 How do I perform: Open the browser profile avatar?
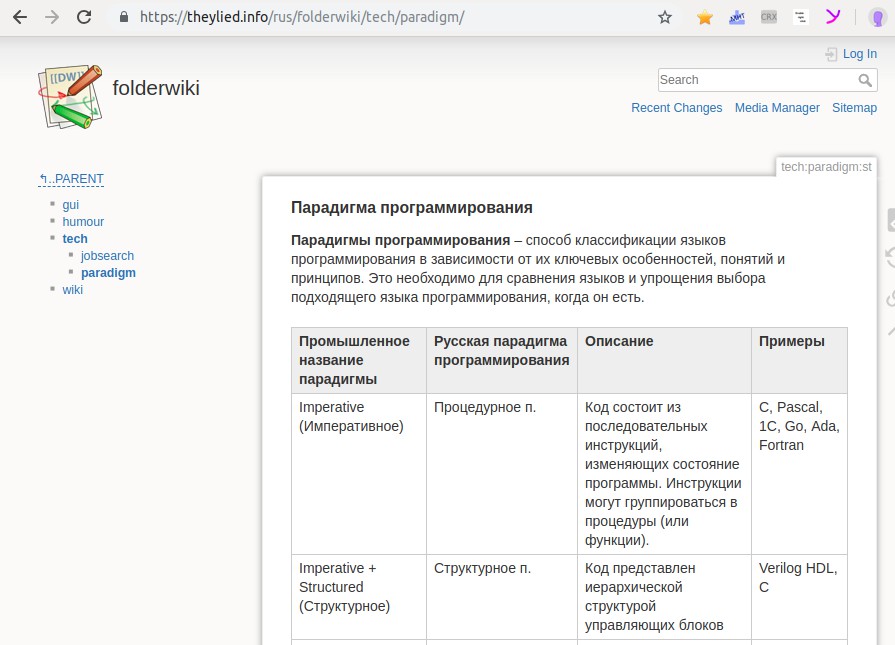coord(876,17)
